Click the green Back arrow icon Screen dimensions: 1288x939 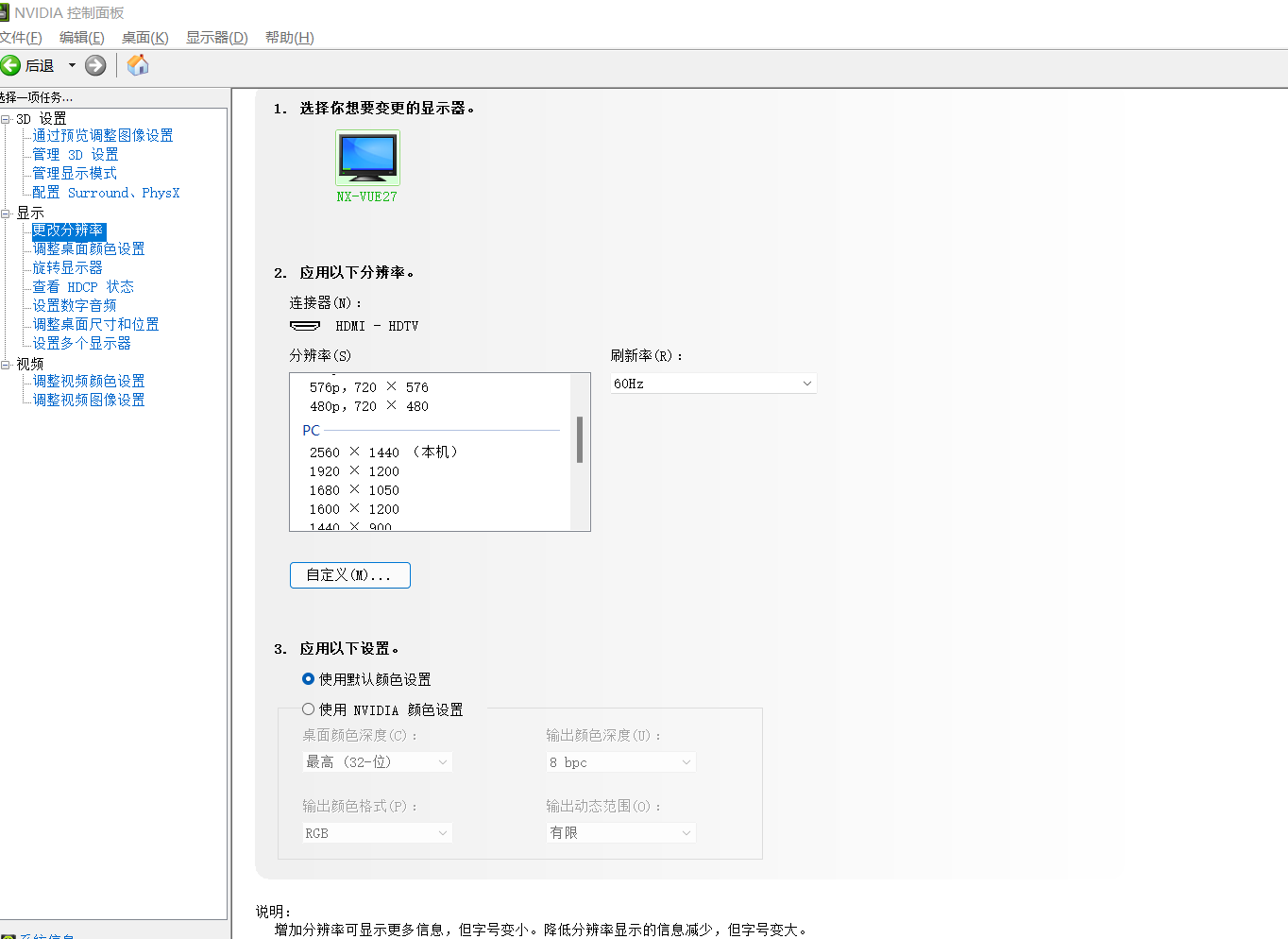(10, 65)
